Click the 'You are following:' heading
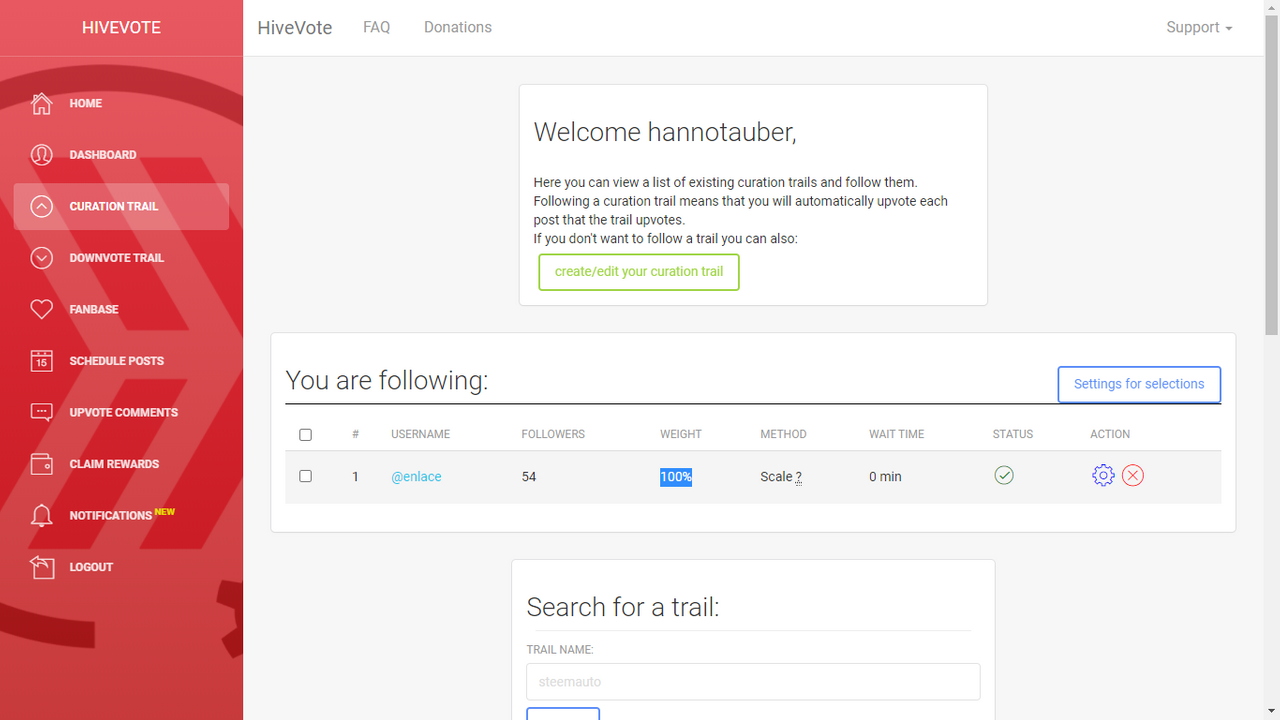The height and width of the screenshot is (720, 1280). 387,380
